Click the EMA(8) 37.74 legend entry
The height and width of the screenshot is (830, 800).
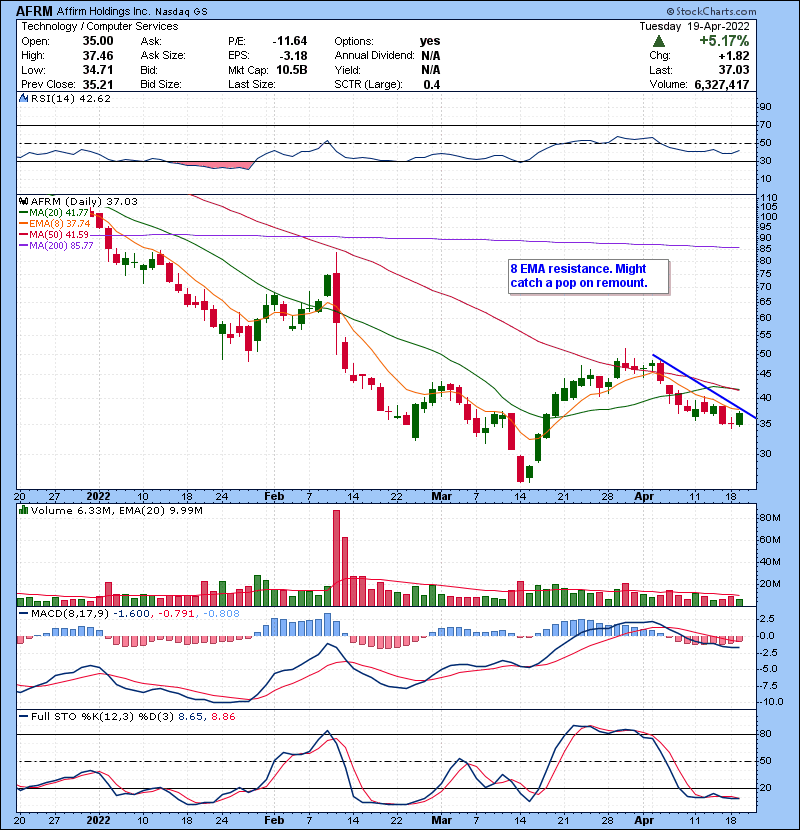pos(54,224)
